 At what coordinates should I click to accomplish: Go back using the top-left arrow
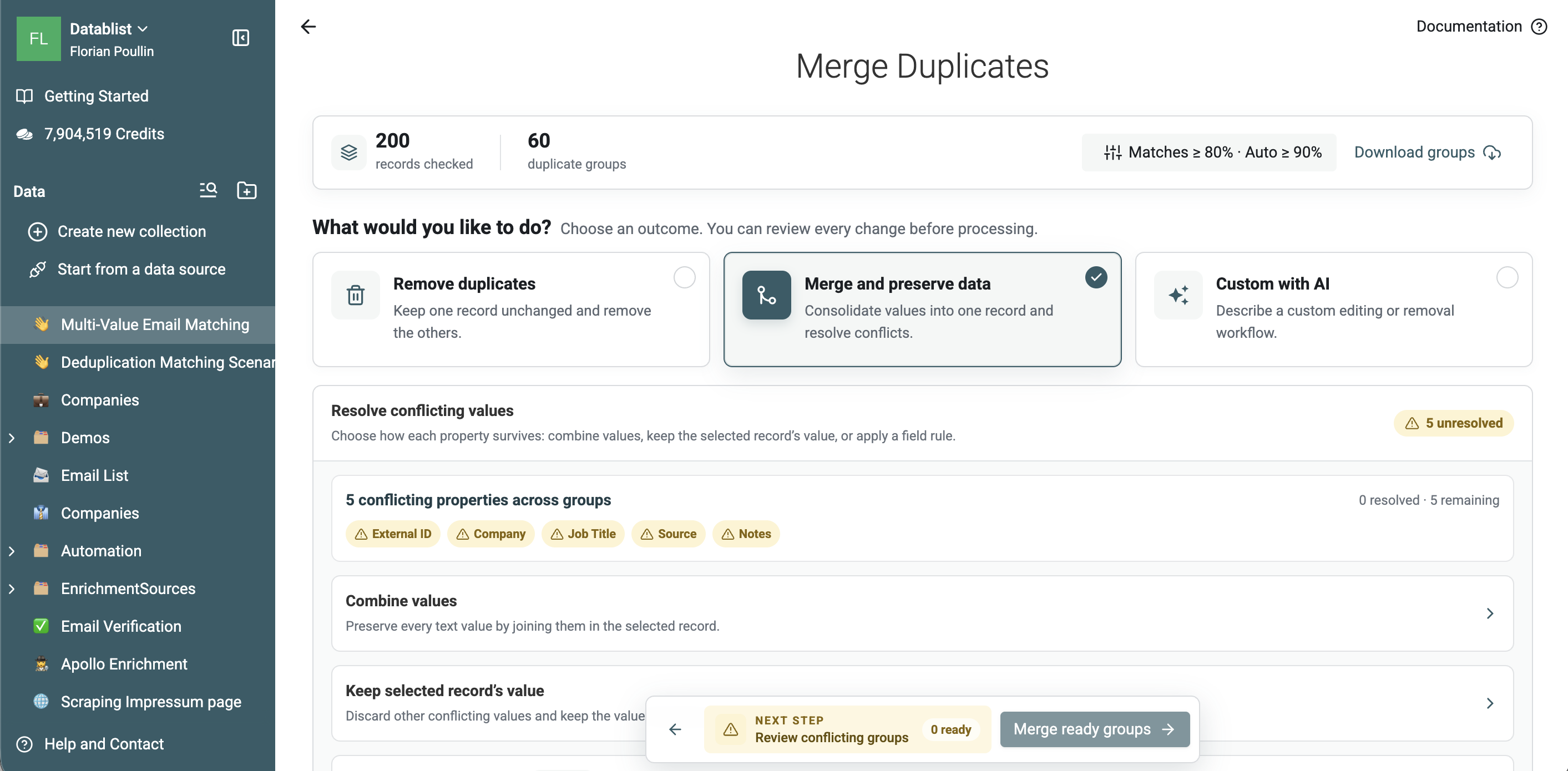308,26
